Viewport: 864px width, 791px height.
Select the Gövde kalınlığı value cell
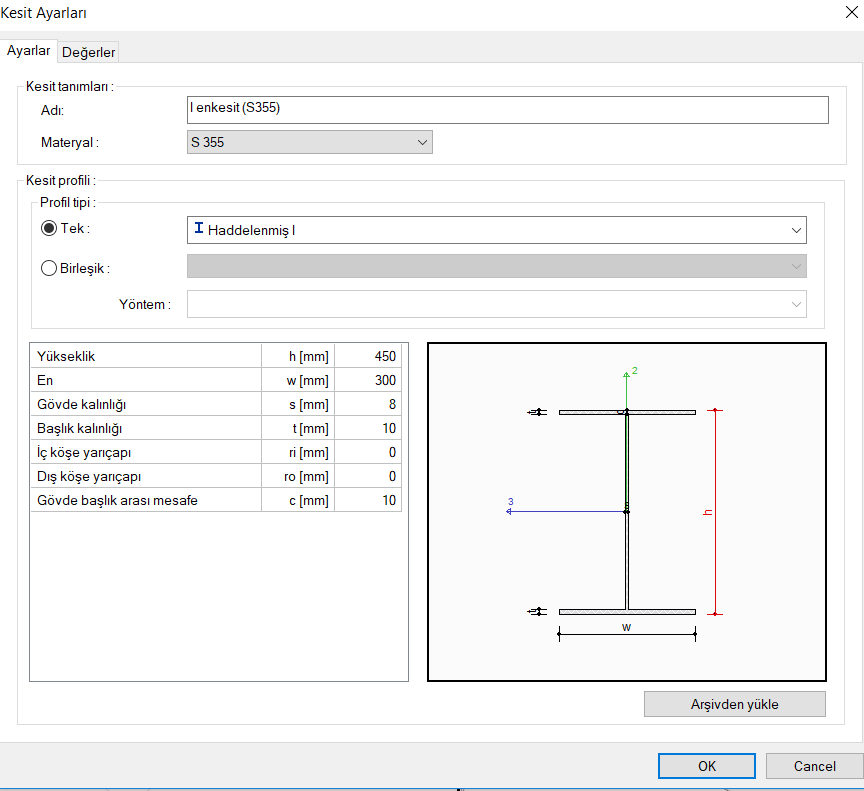368,404
